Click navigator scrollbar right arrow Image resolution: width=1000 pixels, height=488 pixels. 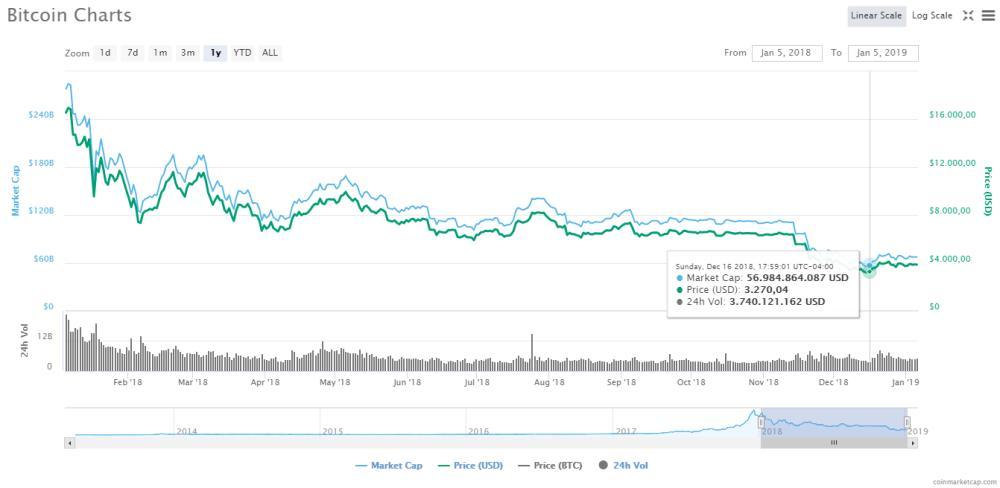(x=913, y=442)
